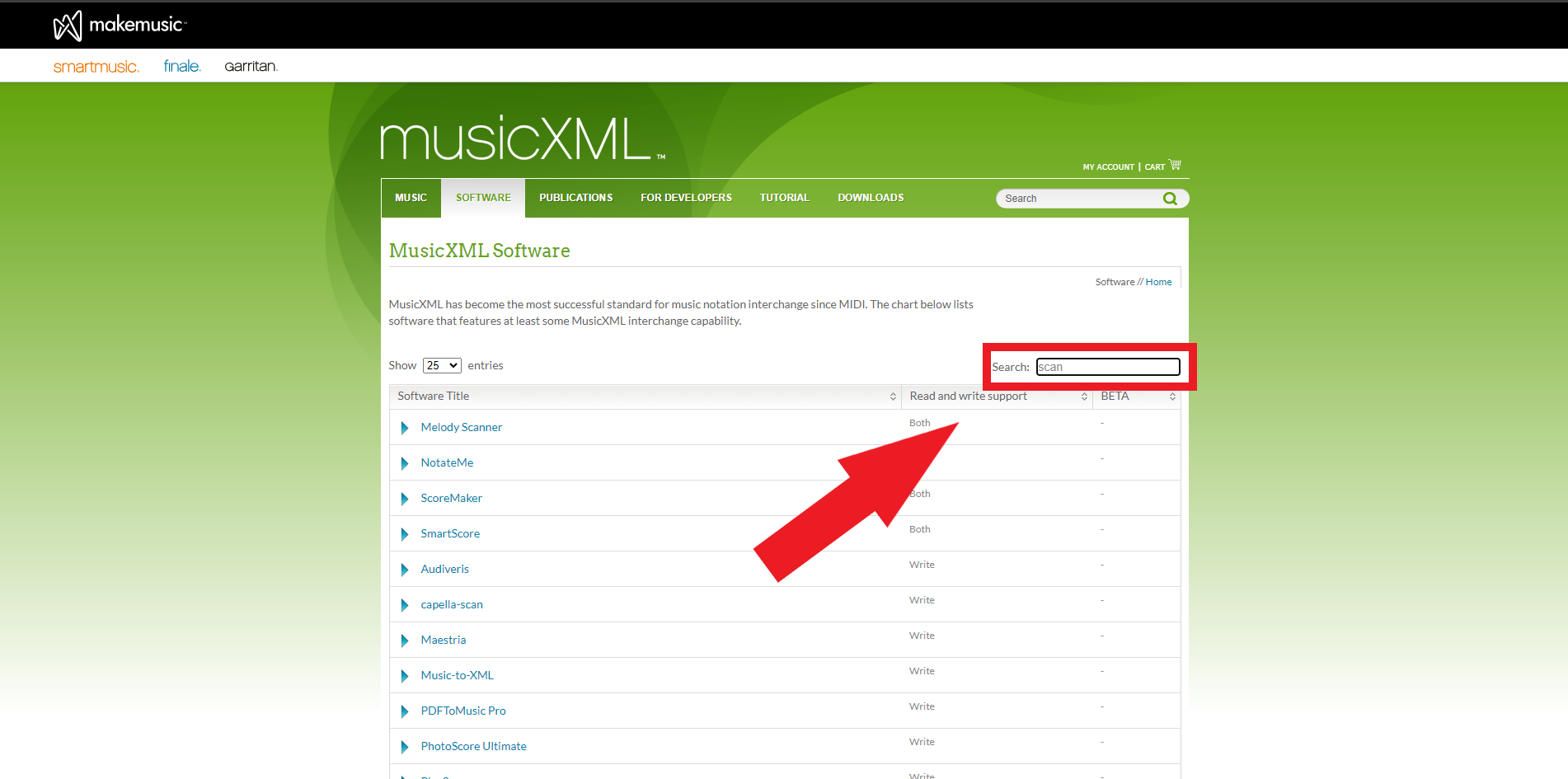This screenshot has height=779, width=1568.
Task: Open the Garritan brand logo link
Action: (x=251, y=66)
